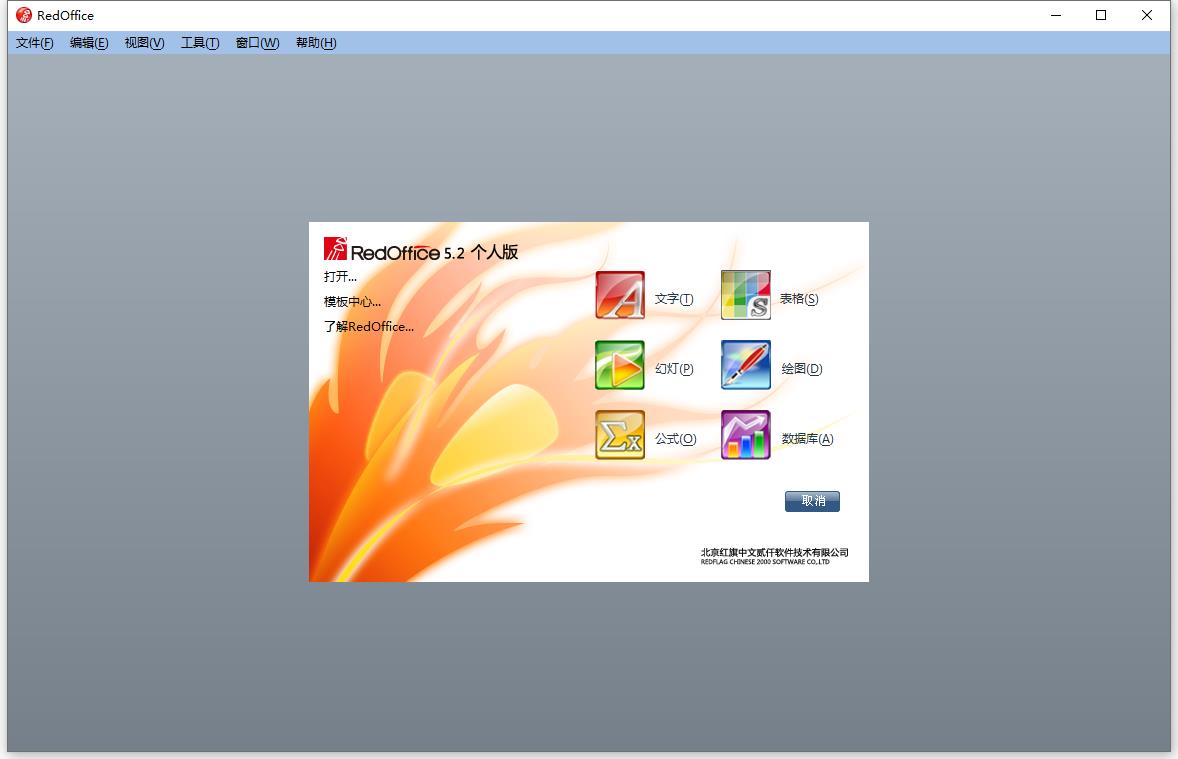Viewport: 1178px width, 759px height.
Task: Open the 表格(S) spreadsheet icon
Action: (746, 295)
